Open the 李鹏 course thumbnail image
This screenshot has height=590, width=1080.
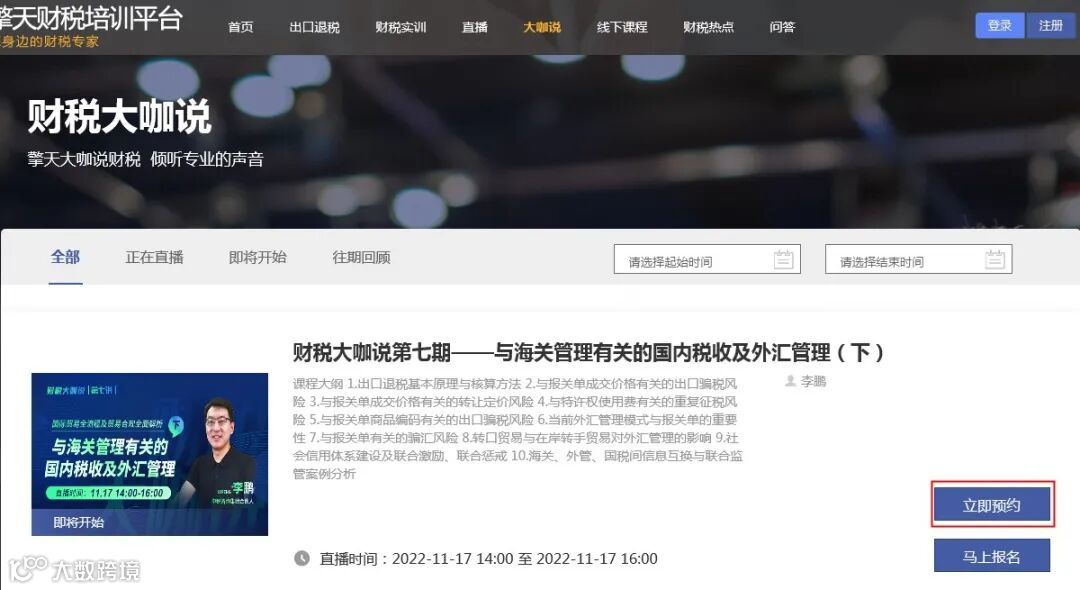(x=149, y=454)
